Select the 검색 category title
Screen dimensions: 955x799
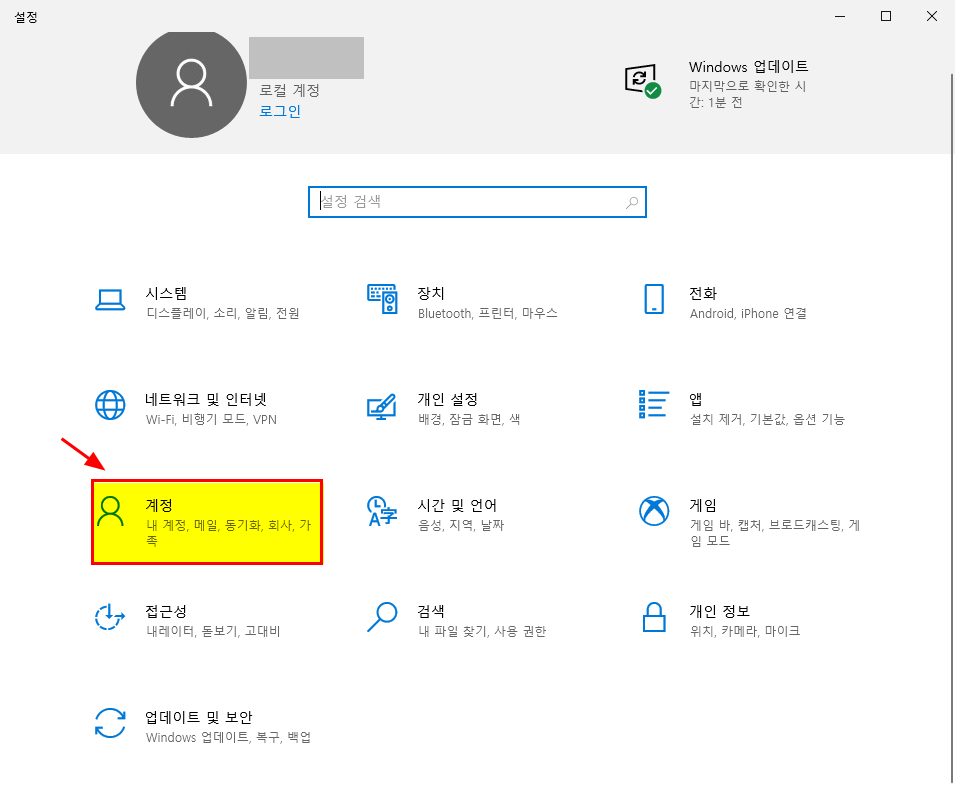[431, 611]
